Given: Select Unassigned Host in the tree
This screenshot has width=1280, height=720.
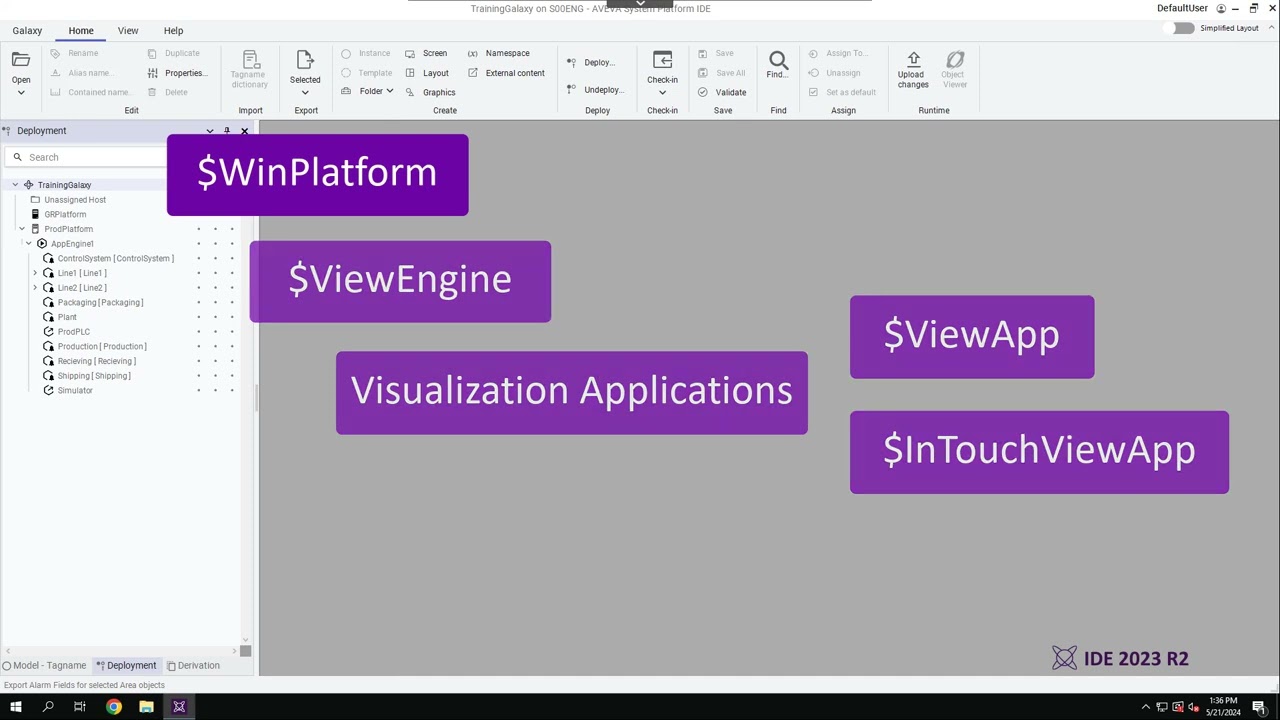Looking at the screenshot, I should (x=75, y=200).
